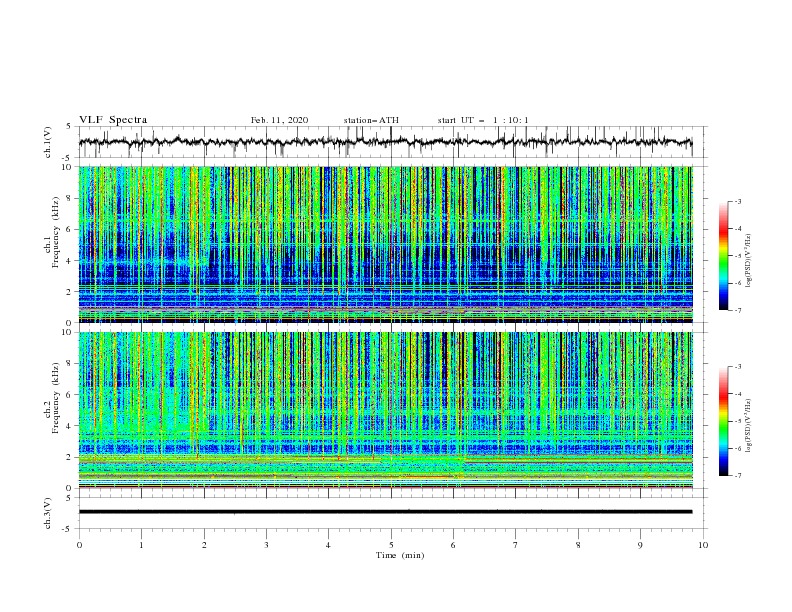Click the "ch.1(V)" waveform axis label

coord(48,142)
